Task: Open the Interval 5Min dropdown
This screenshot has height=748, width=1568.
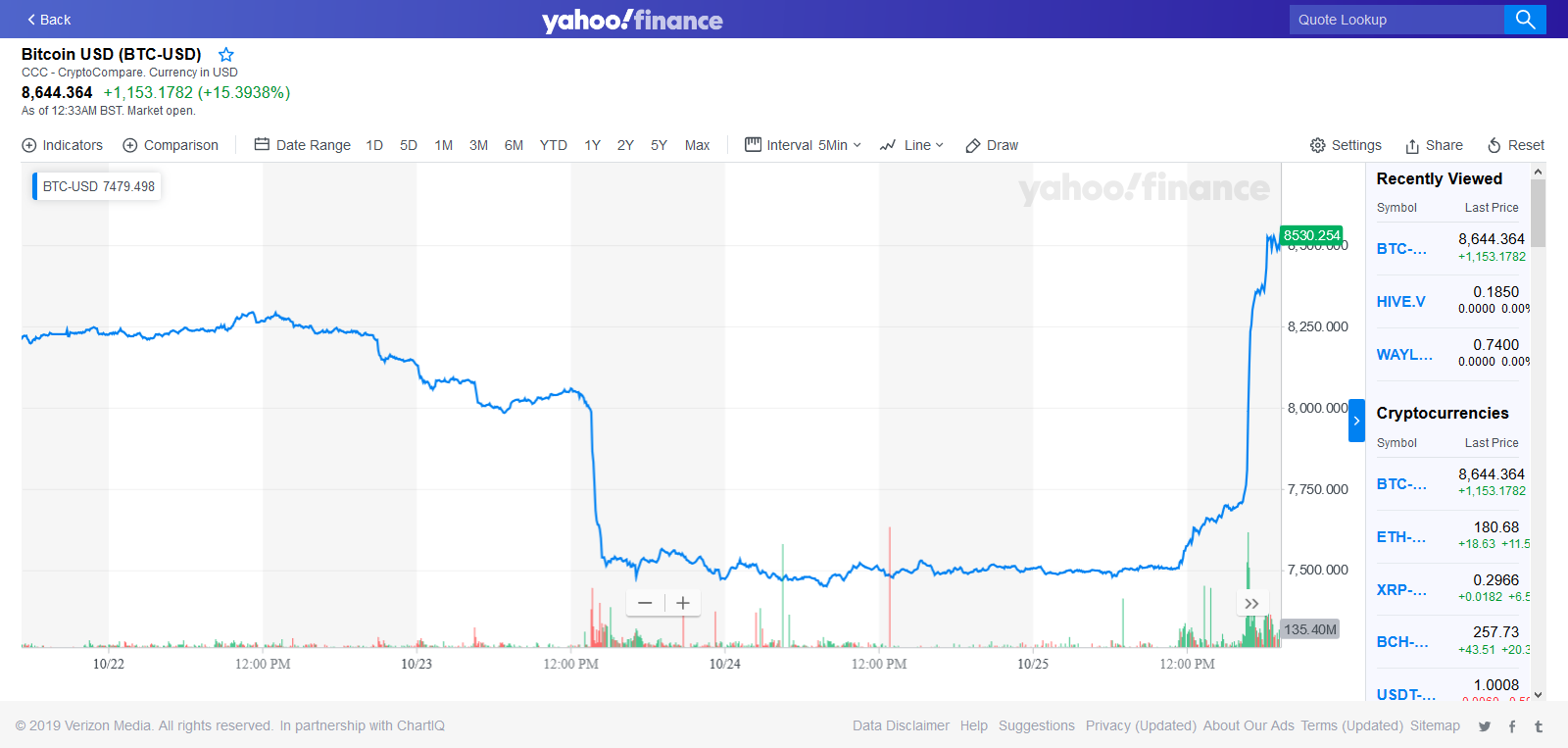Action: pyautogui.click(x=802, y=145)
